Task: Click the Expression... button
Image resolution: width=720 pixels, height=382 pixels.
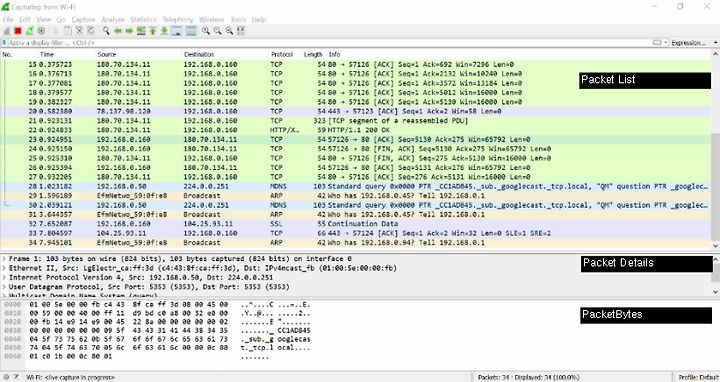Action: (x=688, y=43)
